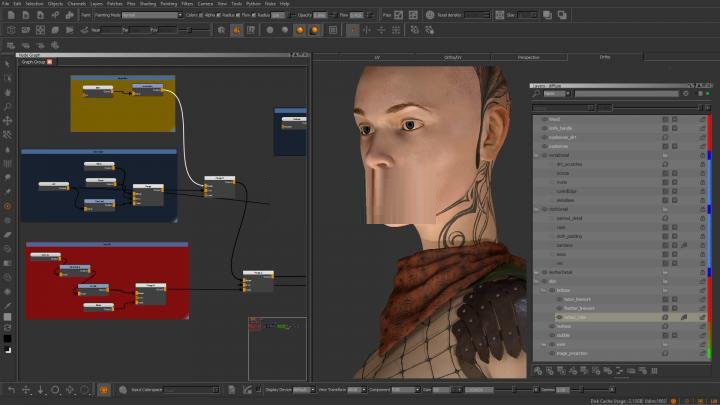Click the new project page icon

coord(11,15)
